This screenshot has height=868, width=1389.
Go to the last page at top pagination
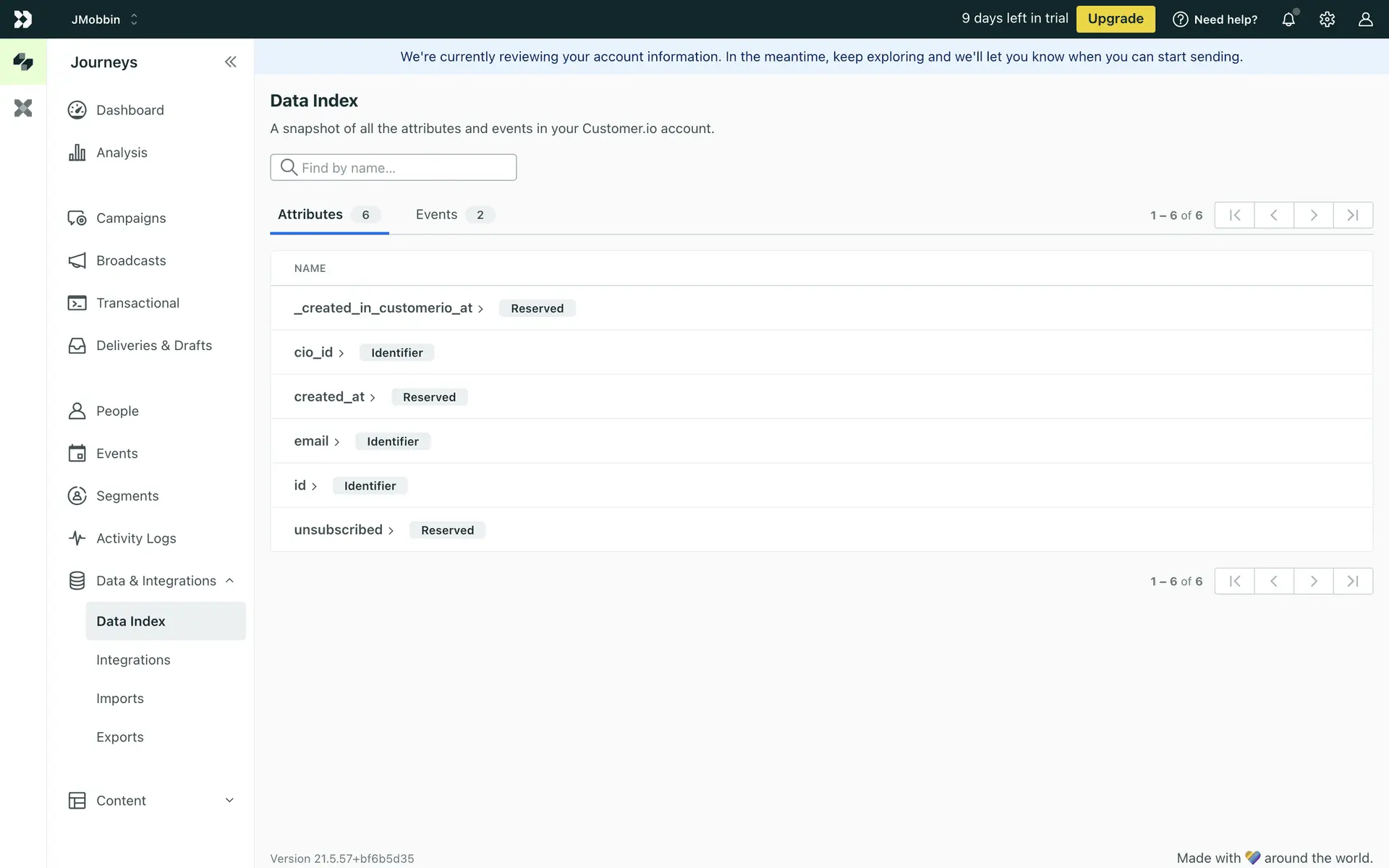[1353, 215]
